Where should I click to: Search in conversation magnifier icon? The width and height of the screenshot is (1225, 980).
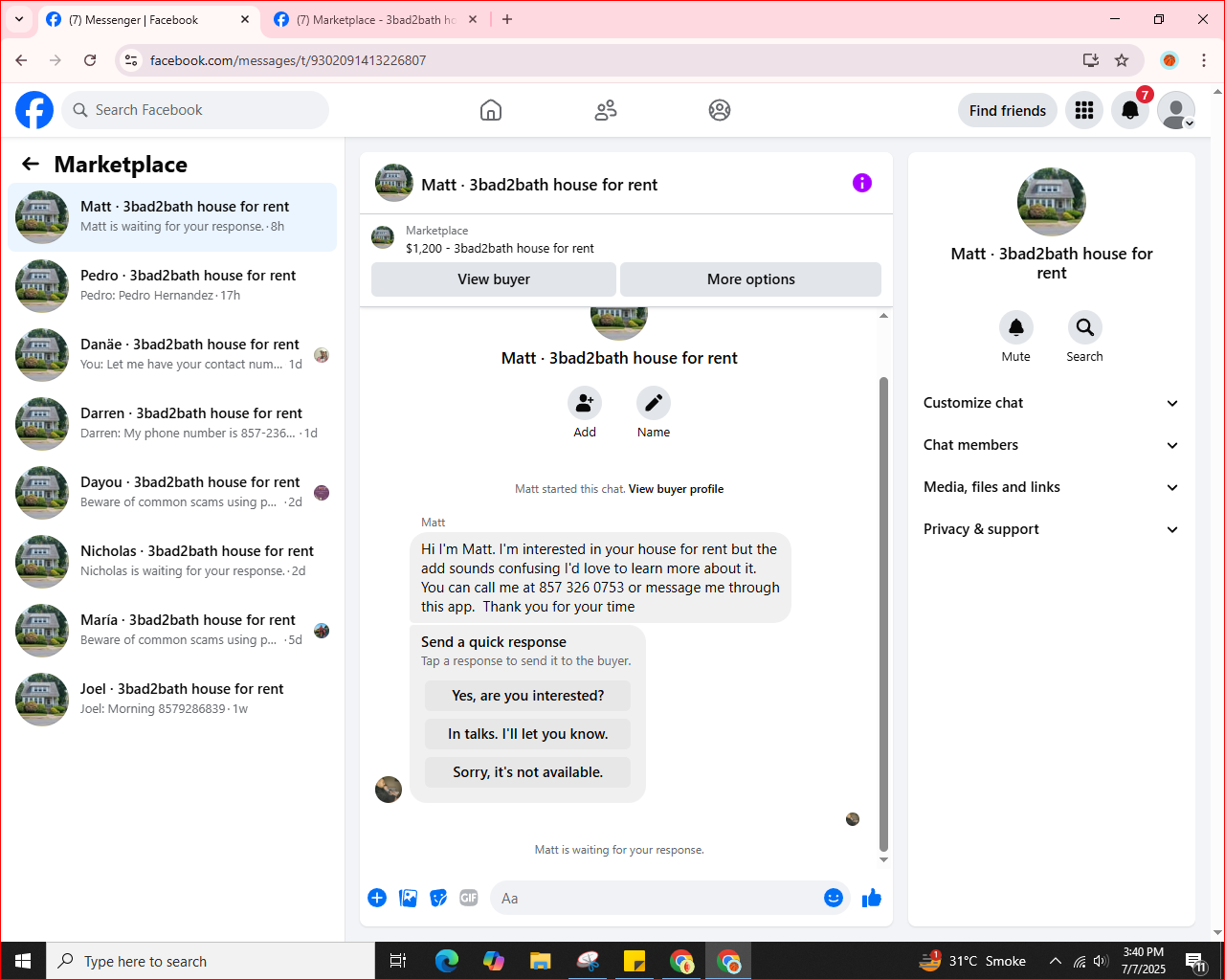coord(1085,327)
